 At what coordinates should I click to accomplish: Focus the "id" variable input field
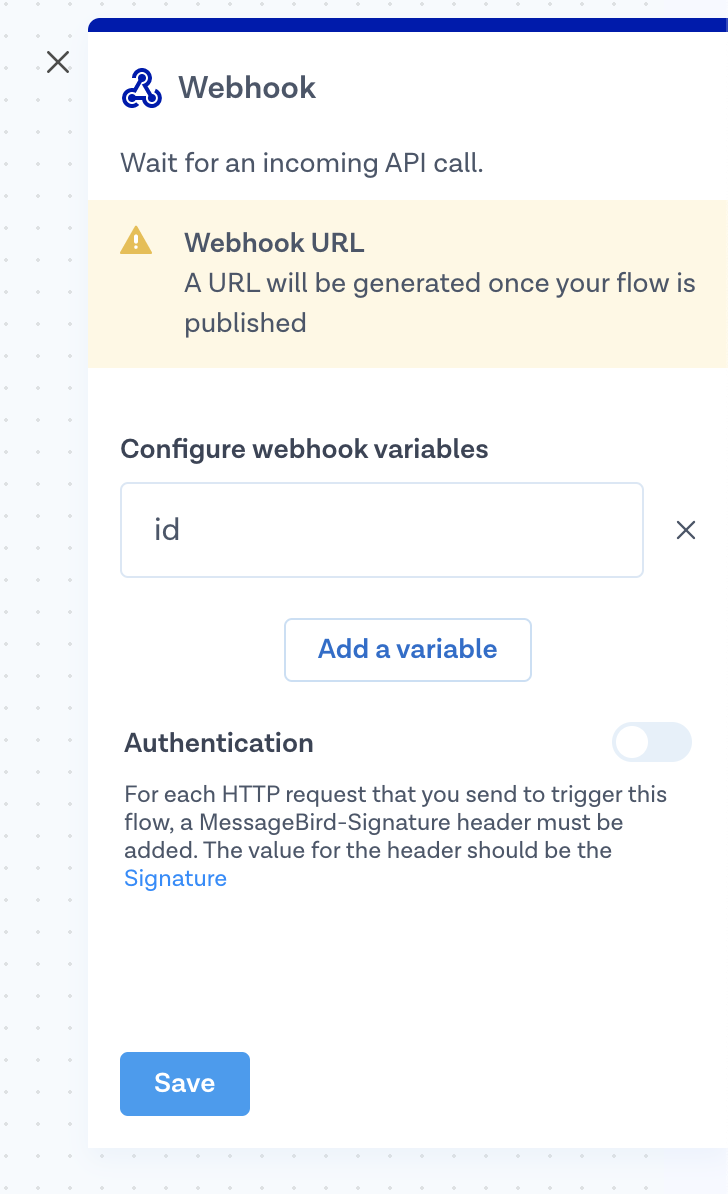pyautogui.click(x=381, y=530)
